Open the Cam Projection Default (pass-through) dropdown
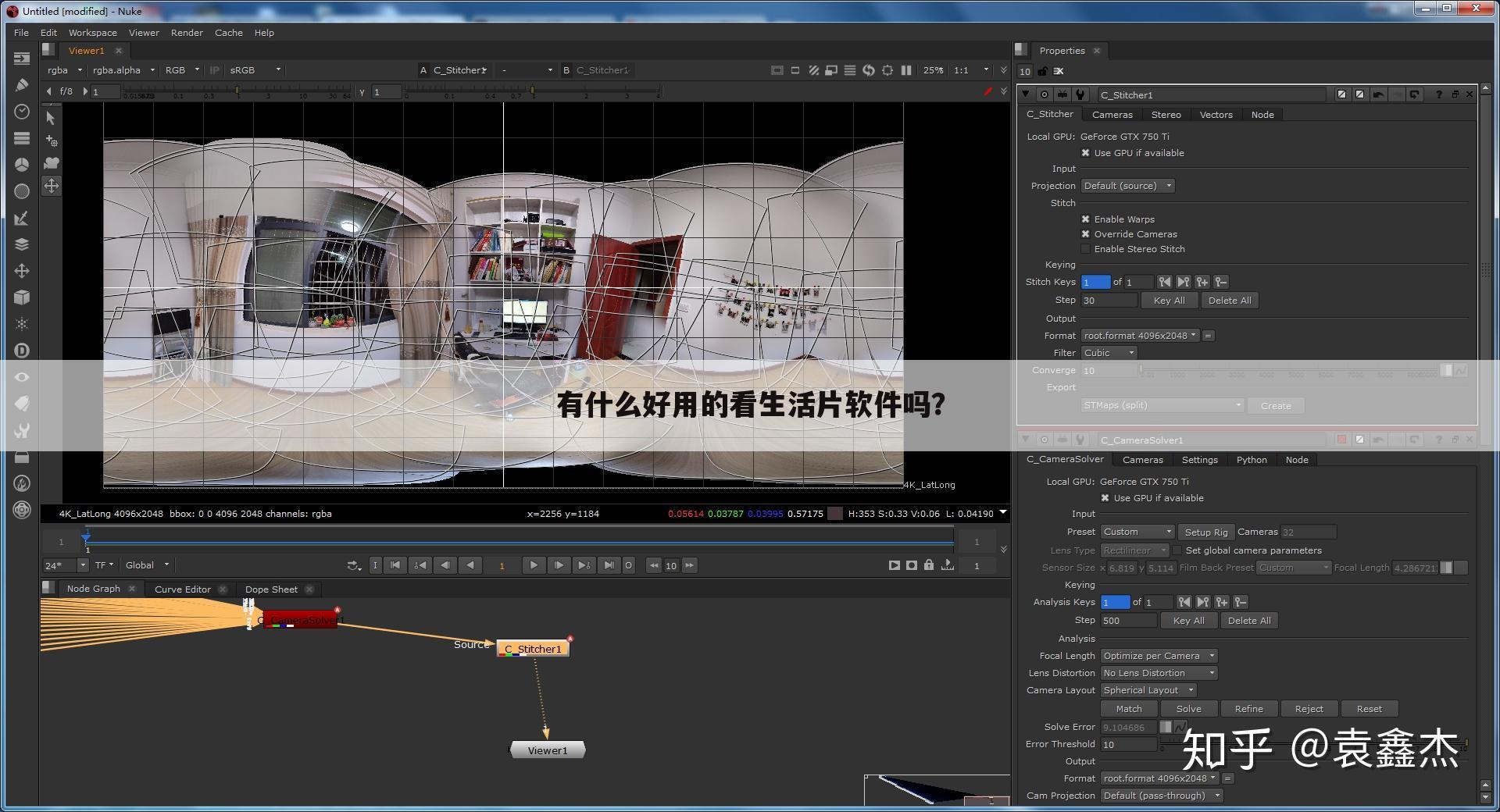1500x812 pixels. [1161, 796]
